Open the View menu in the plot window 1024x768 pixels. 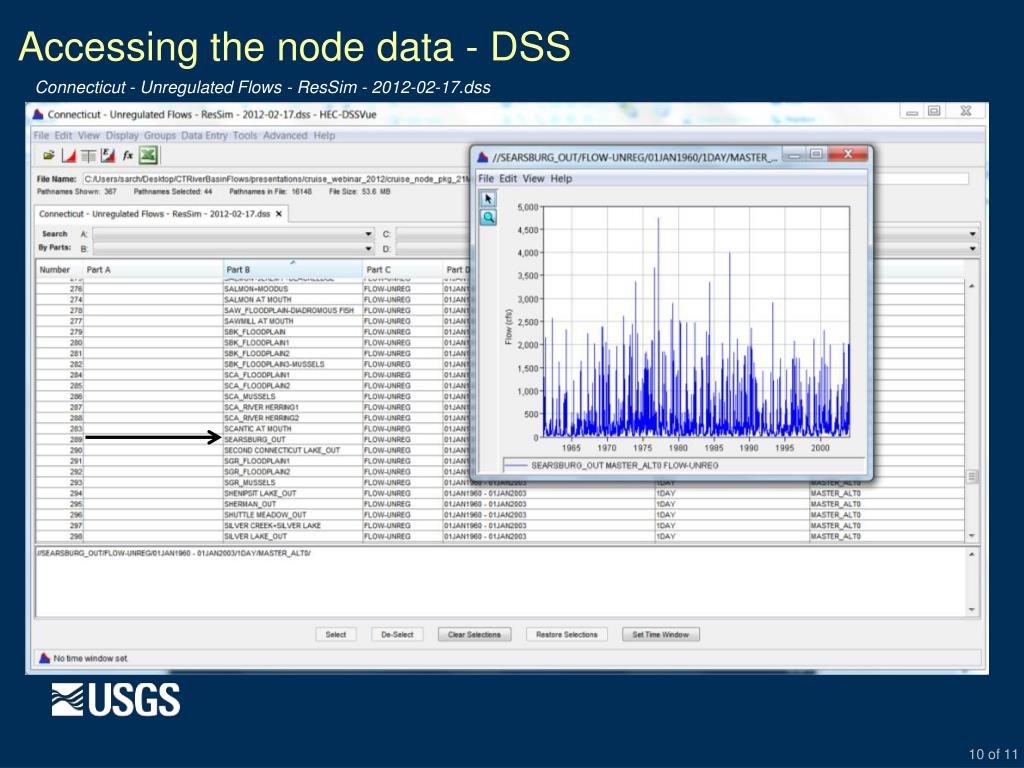(x=533, y=178)
